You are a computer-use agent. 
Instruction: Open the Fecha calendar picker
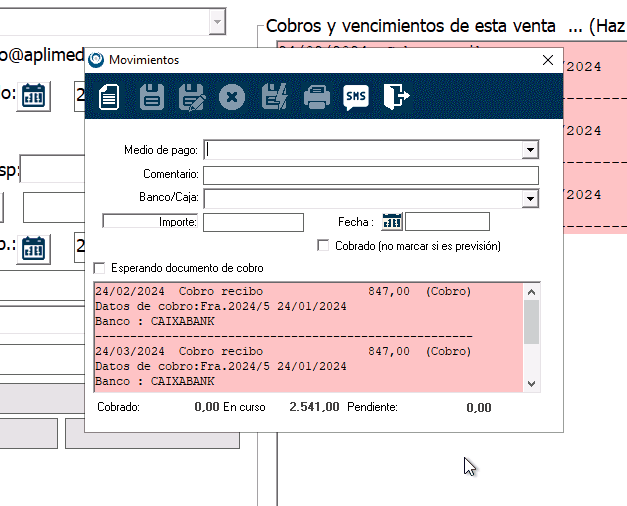(x=392, y=222)
